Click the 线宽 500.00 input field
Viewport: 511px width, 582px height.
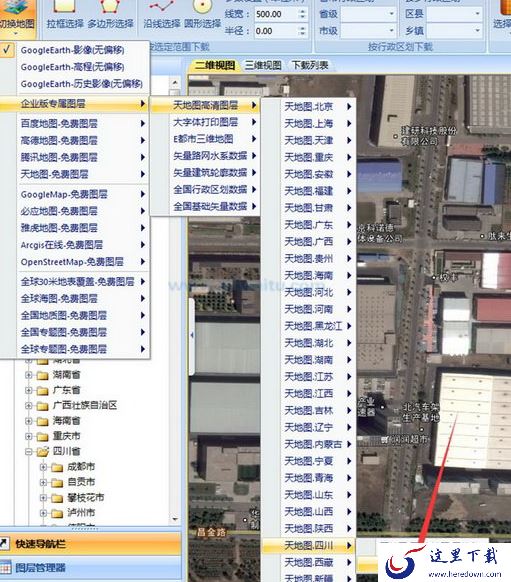coord(276,14)
